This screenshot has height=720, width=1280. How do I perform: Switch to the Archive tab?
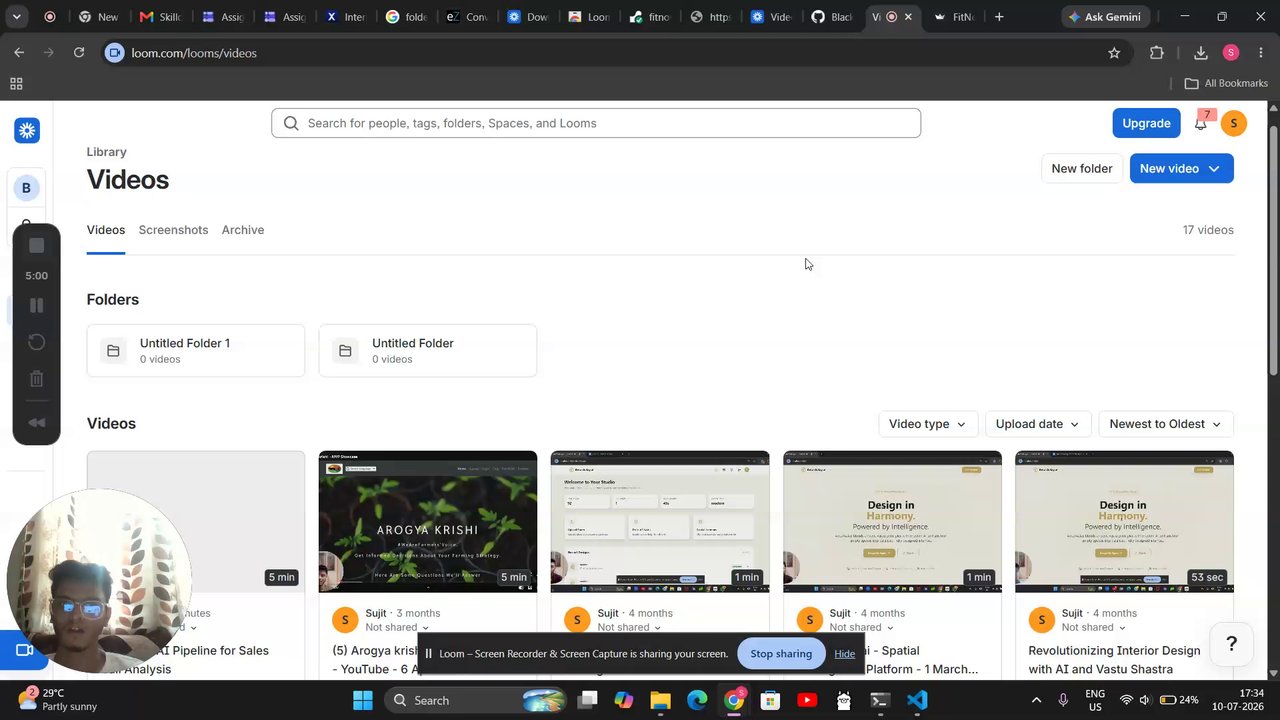(x=243, y=230)
